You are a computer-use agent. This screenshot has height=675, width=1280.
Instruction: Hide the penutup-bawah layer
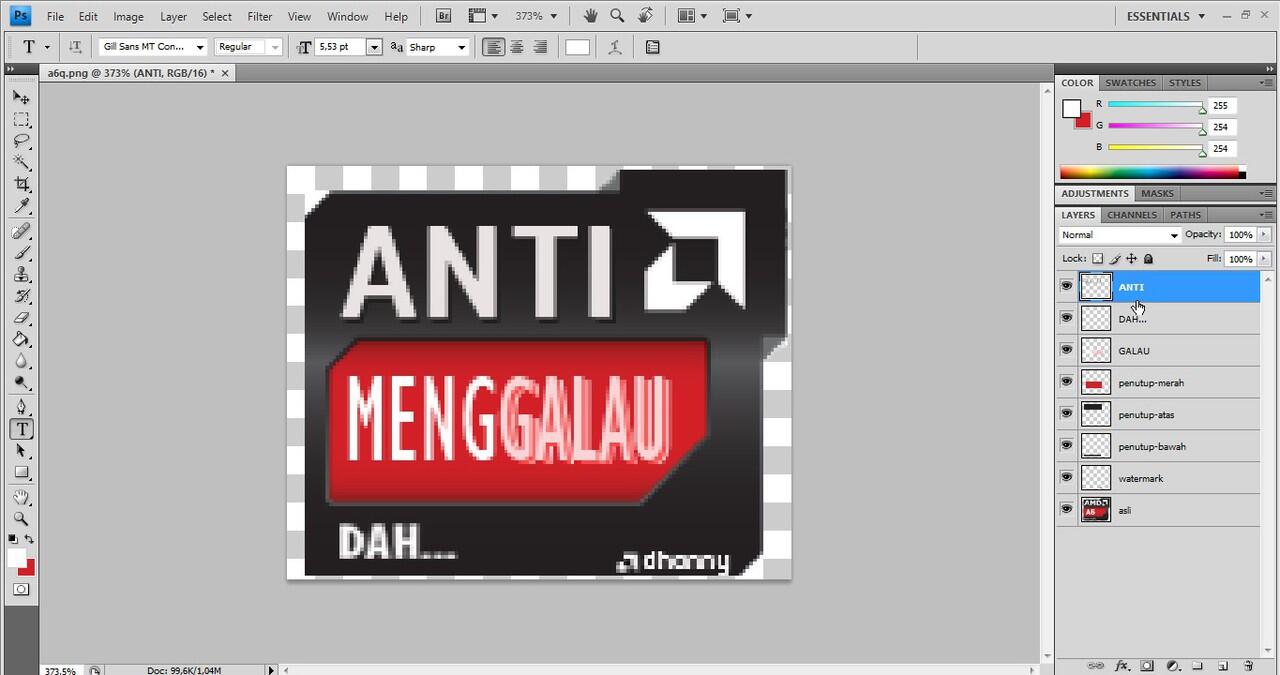coord(1066,446)
